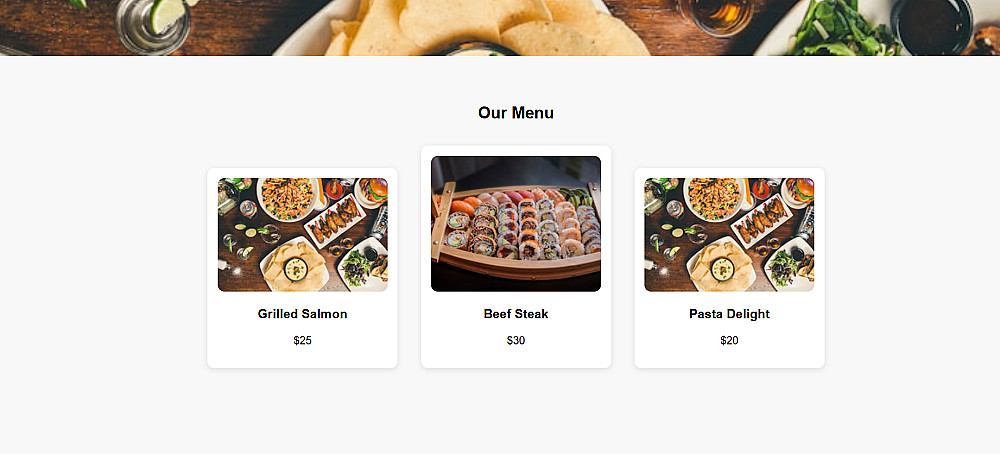Open the Pasta Delight food photo
The image size is (1000, 454).
click(x=729, y=235)
